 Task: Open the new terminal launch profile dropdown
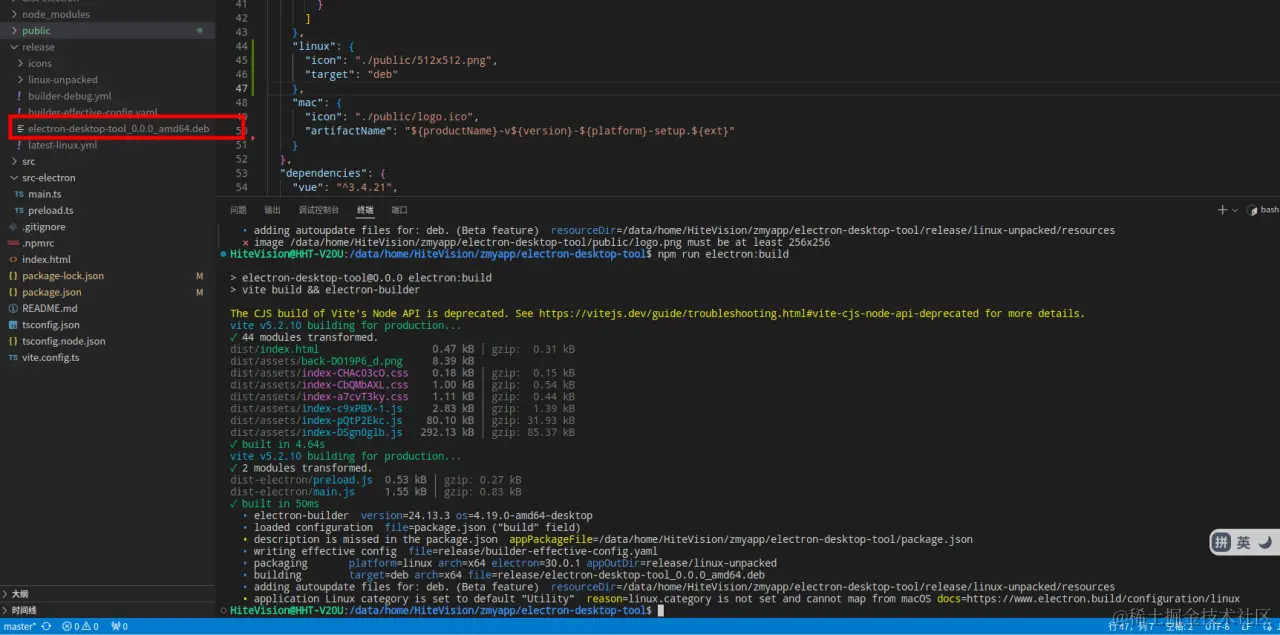click(x=1235, y=210)
